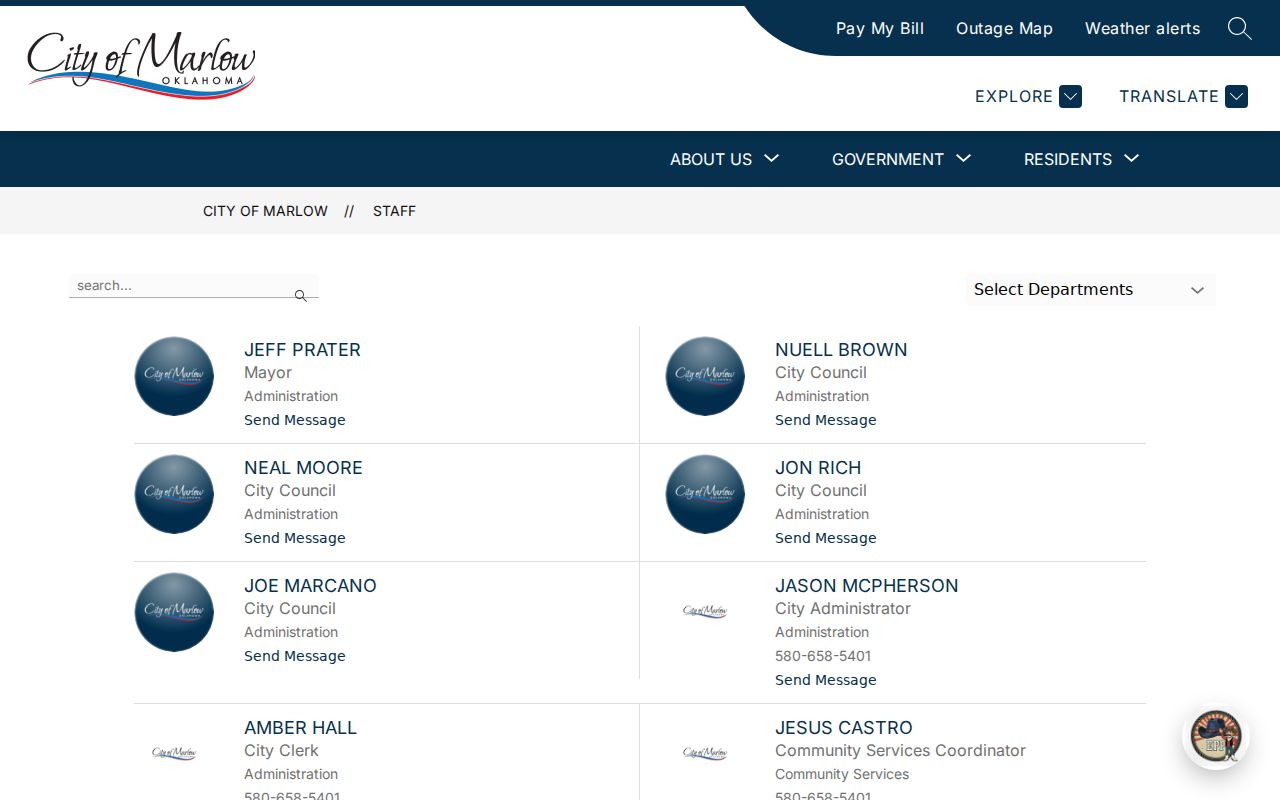Image resolution: width=1280 pixels, height=800 pixels.
Task: Click Jason McPherson's logo thumbnail
Action: pos(705,611)
